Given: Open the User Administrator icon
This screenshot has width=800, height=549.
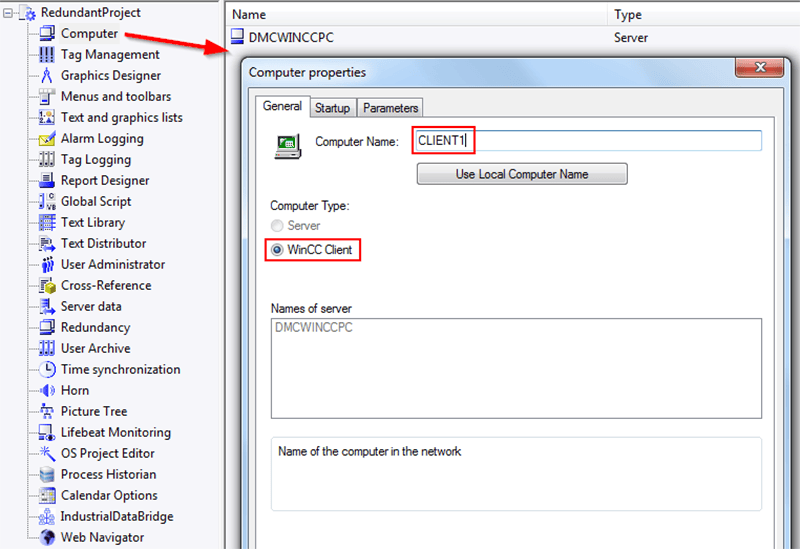Looking at the screenshot, I should coord(47,264).
